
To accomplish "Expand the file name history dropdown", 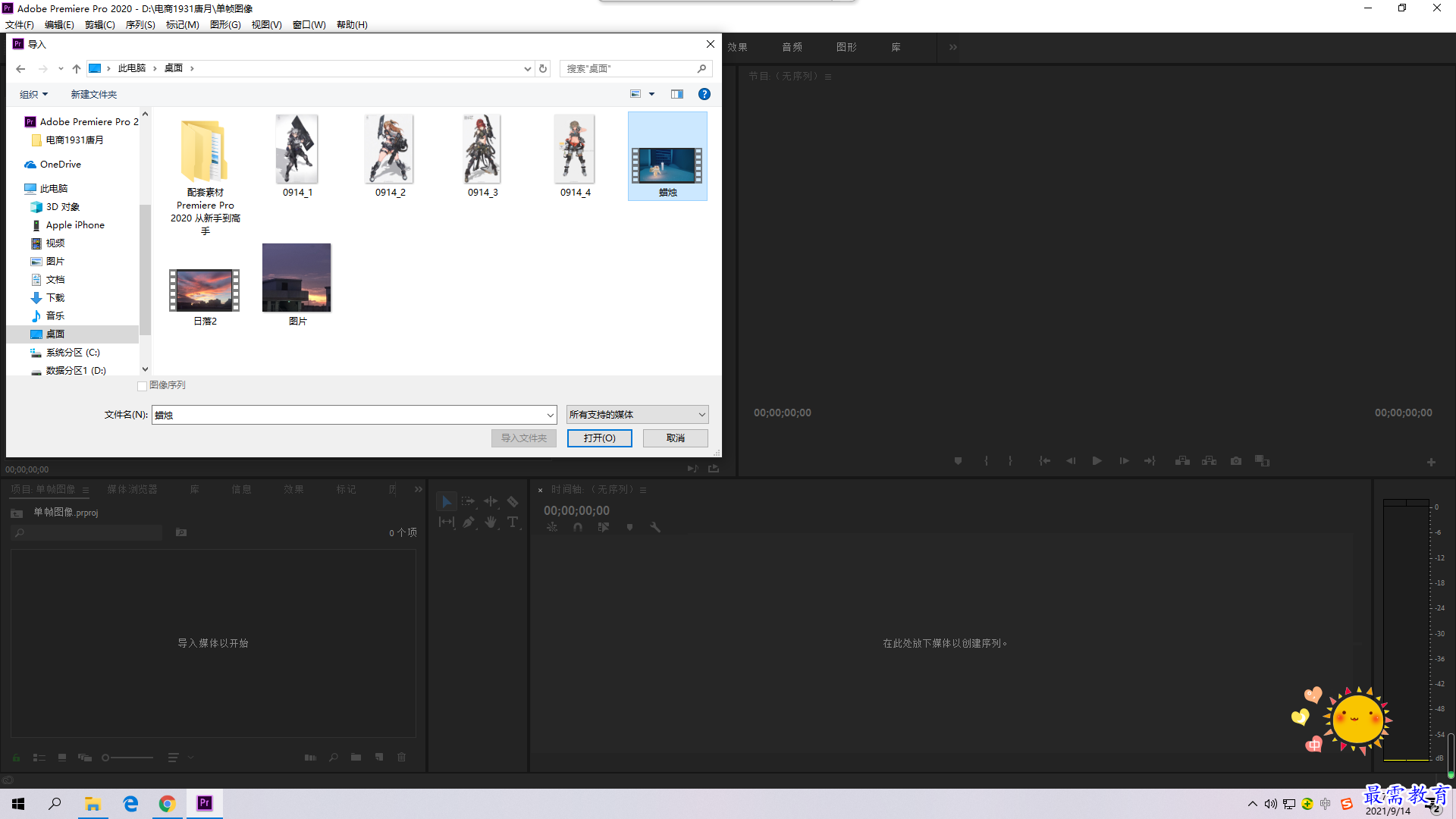I will point(551,415).
